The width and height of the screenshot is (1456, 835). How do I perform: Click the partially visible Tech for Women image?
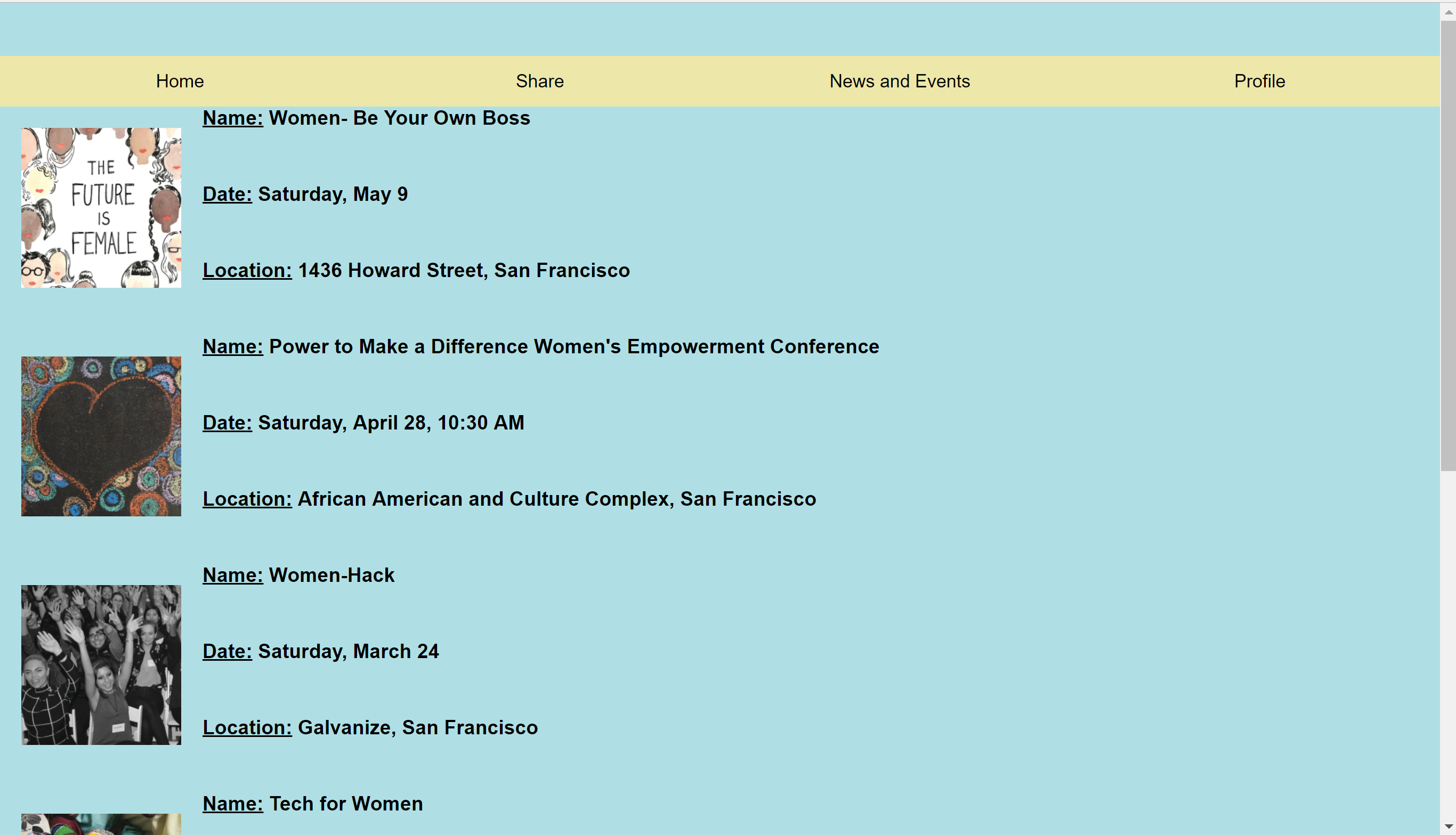pyautogui.click(x=101, y=824)
